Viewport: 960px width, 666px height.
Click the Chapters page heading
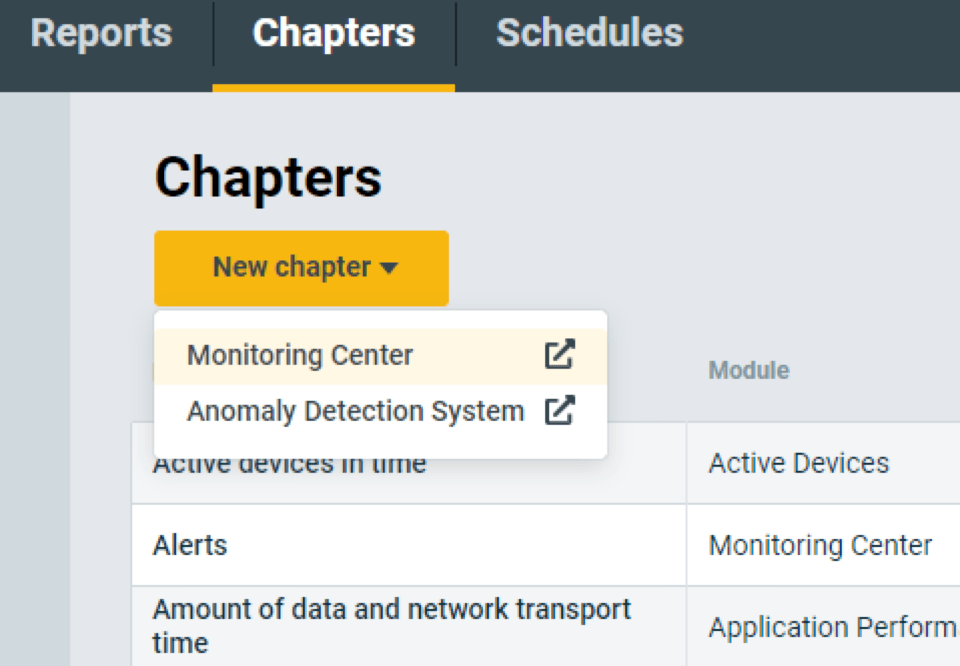[268, 177]
